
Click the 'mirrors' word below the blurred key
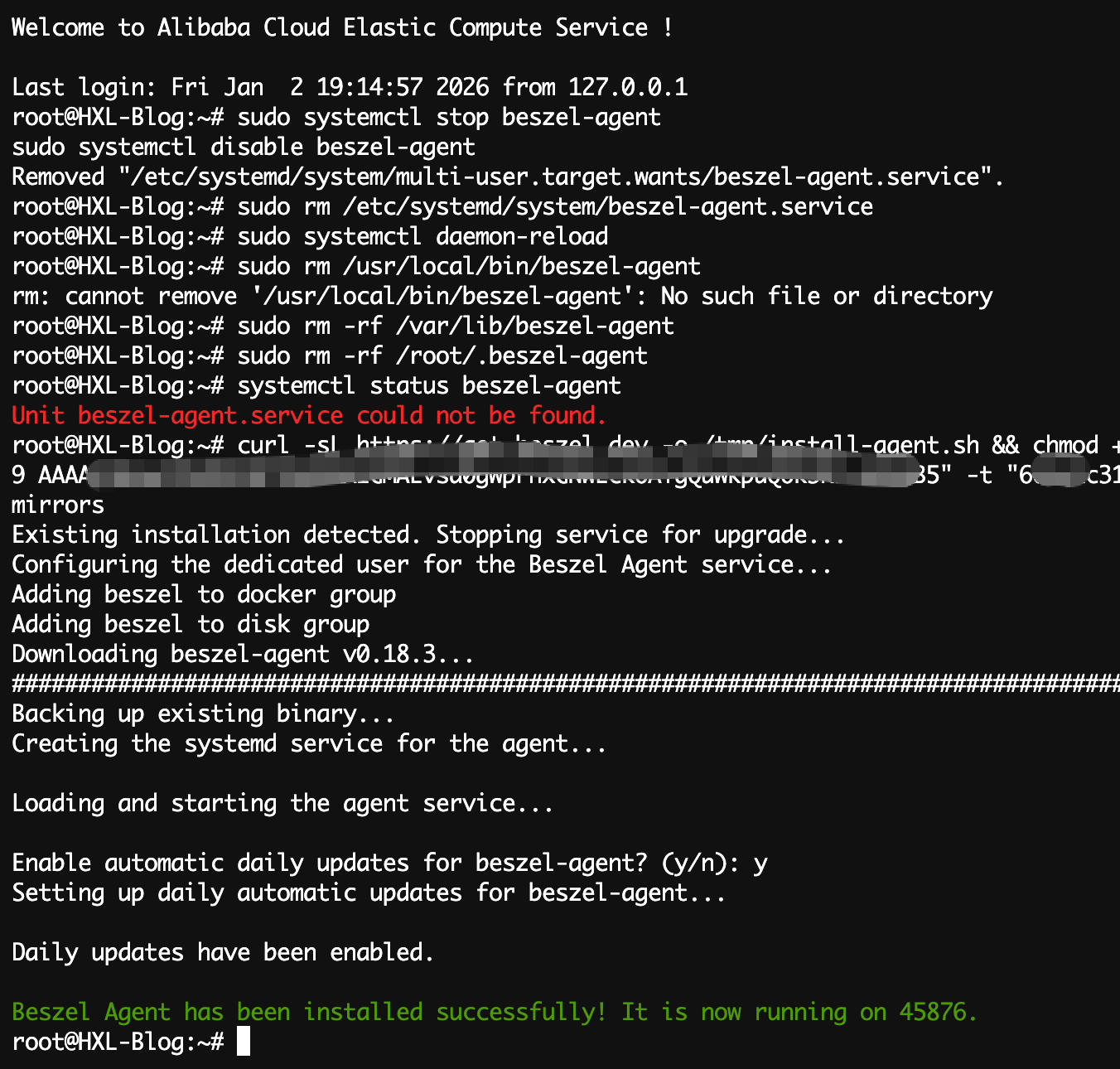tap(58, 505)
